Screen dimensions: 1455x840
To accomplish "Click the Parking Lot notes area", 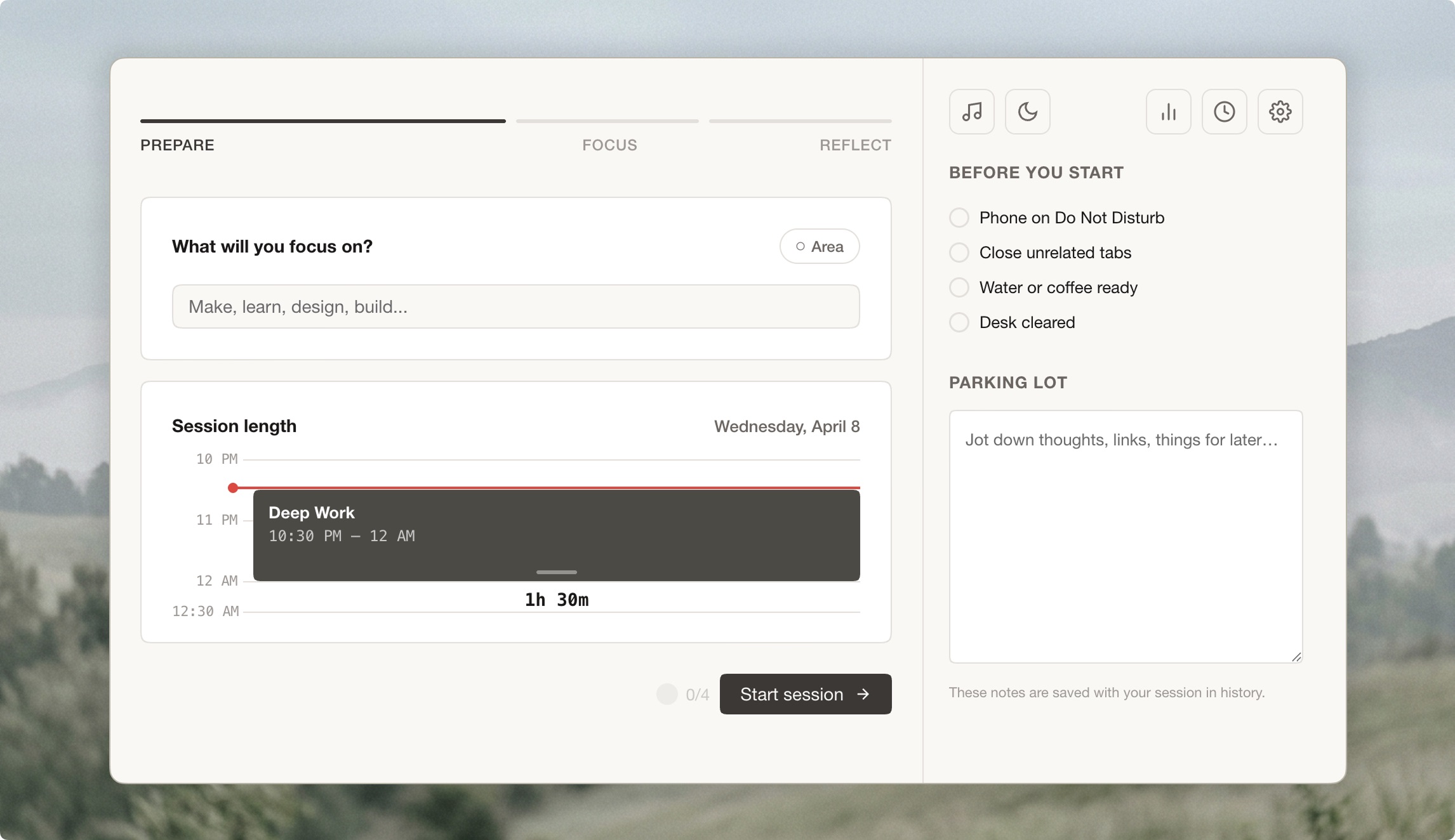I will pos(1125,536).
